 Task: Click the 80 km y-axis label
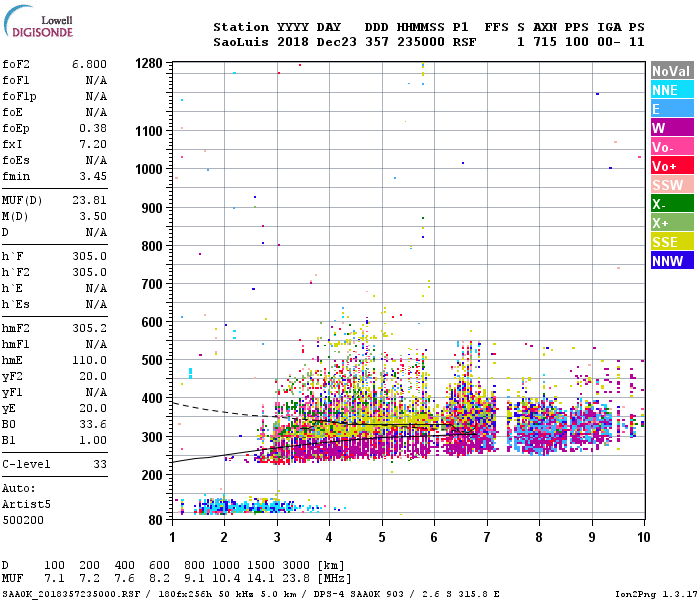point(155,520)
